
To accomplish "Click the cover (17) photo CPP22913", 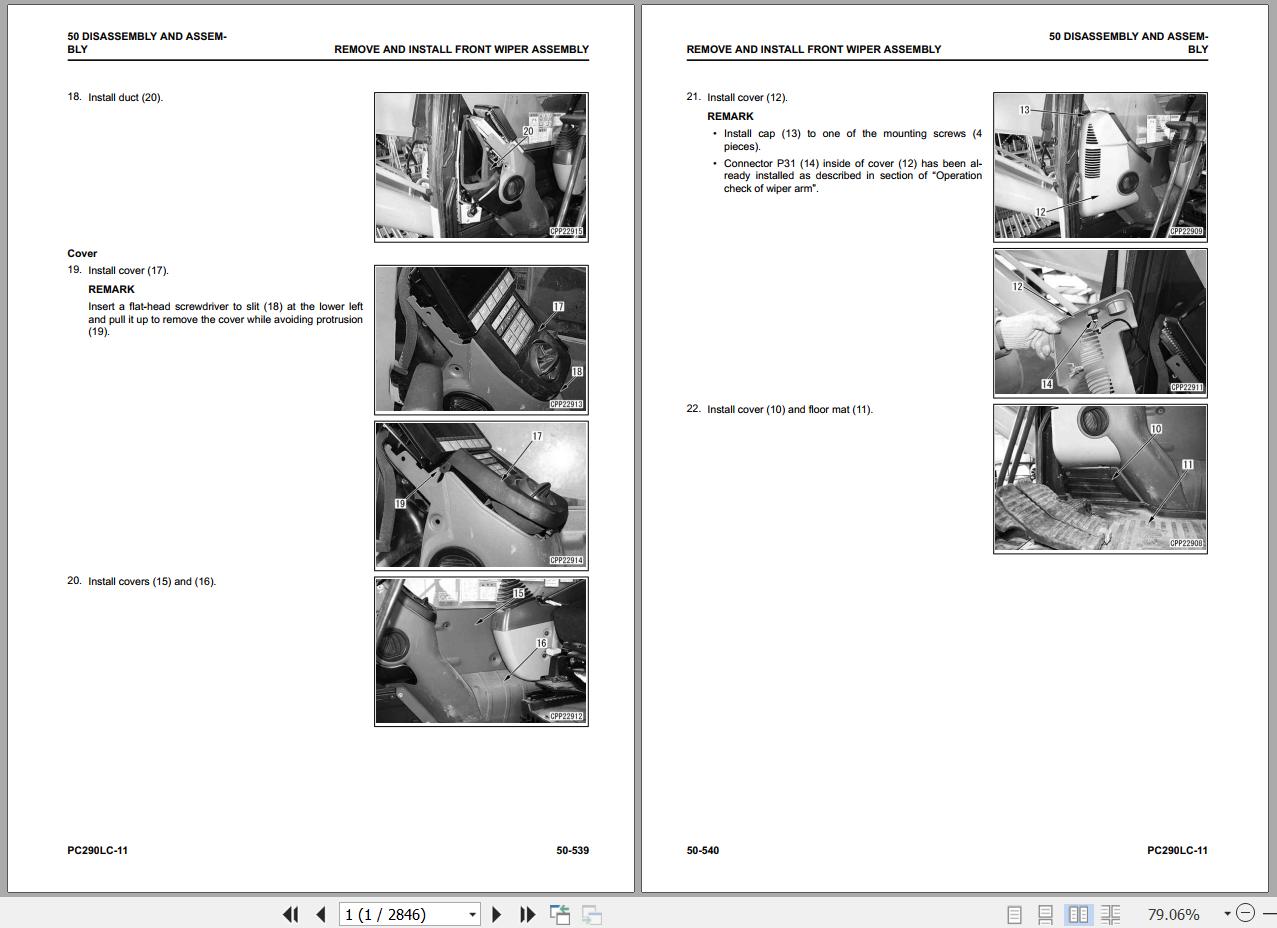I will pyautogui.click(x=481, y=339).
